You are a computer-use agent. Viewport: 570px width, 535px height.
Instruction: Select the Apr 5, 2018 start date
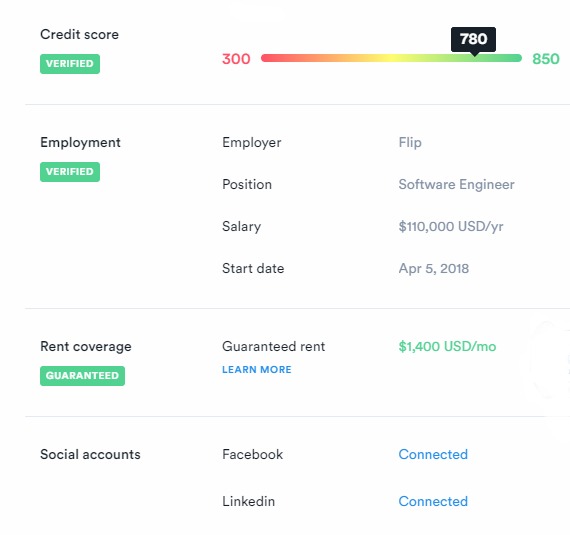point(434,269)
